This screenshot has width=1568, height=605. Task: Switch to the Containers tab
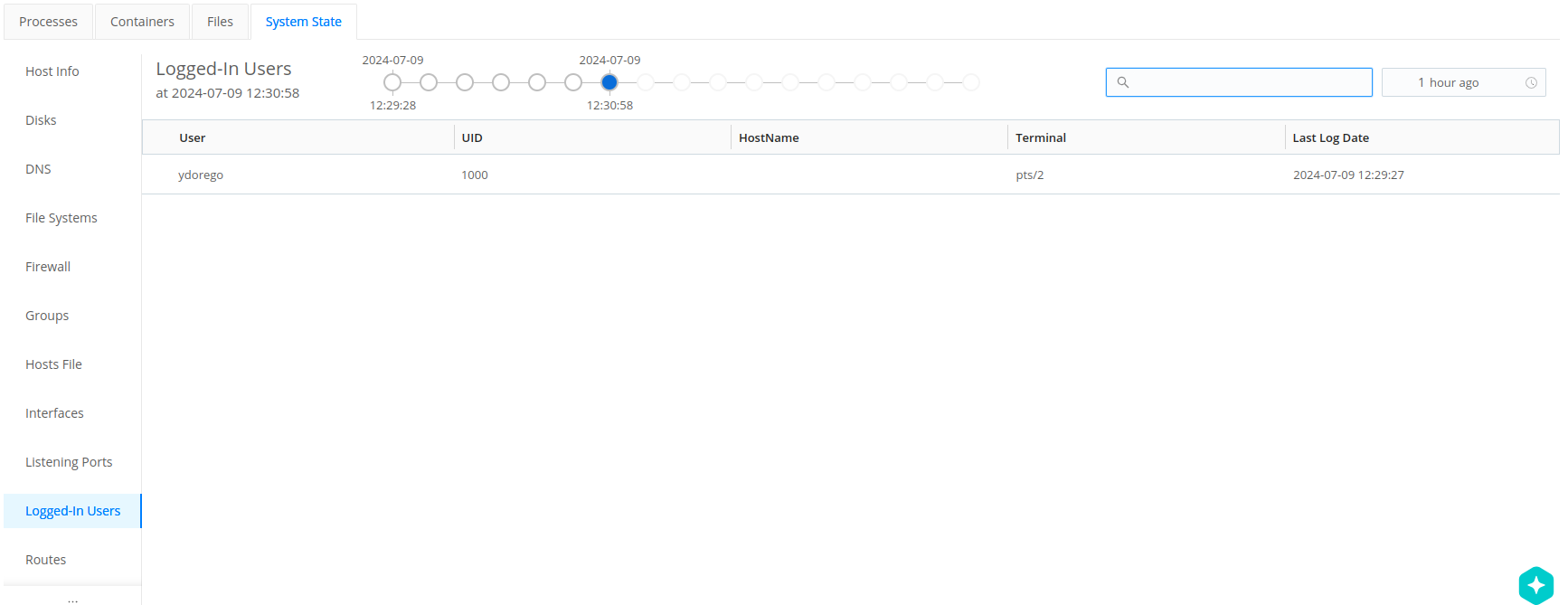142,22
